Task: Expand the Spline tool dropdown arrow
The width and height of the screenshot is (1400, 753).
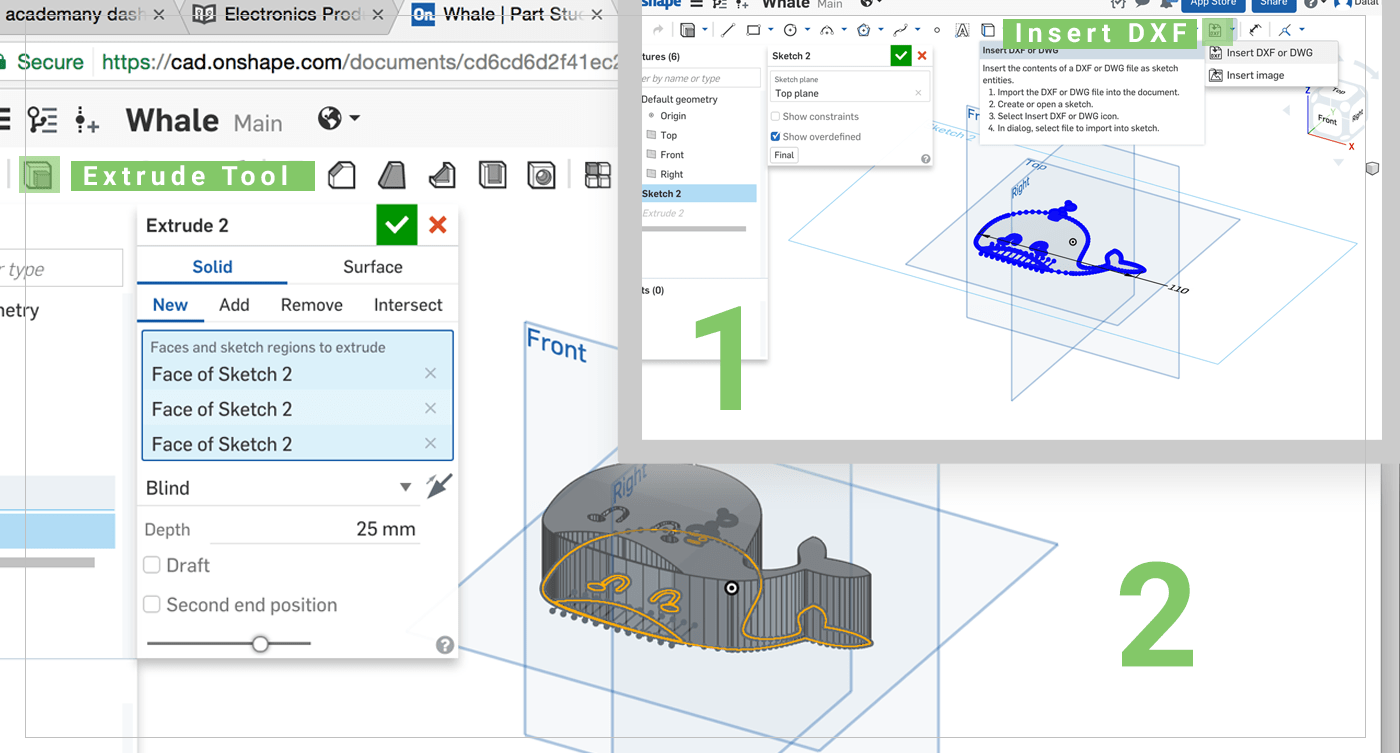Action: click(918, 30)
